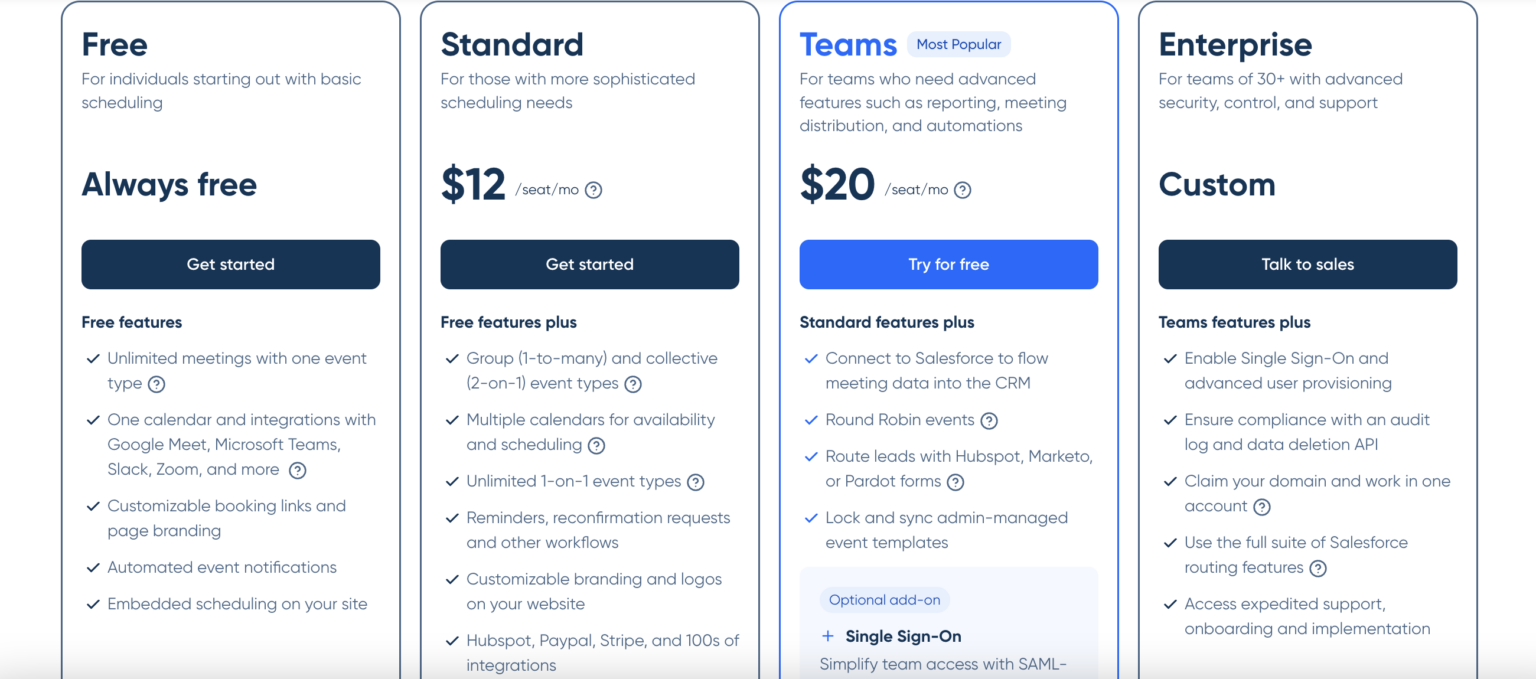The height and width of the screenshot is (679, 1536).
Task: Open help icon beside Salesforce routing features
Action: tap(1318, 568)
